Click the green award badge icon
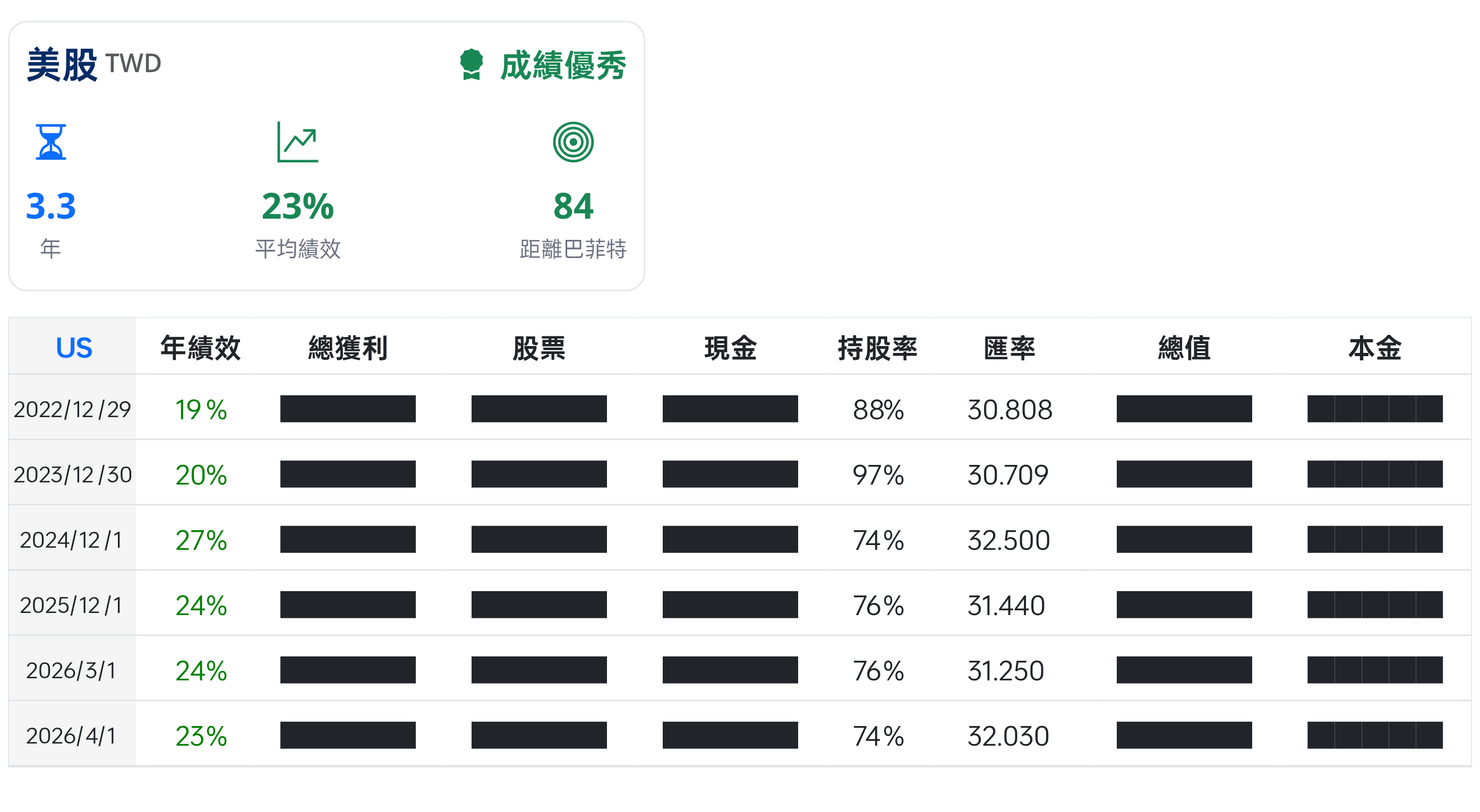Screen dimensions: 1480x812 coord(471,64)
